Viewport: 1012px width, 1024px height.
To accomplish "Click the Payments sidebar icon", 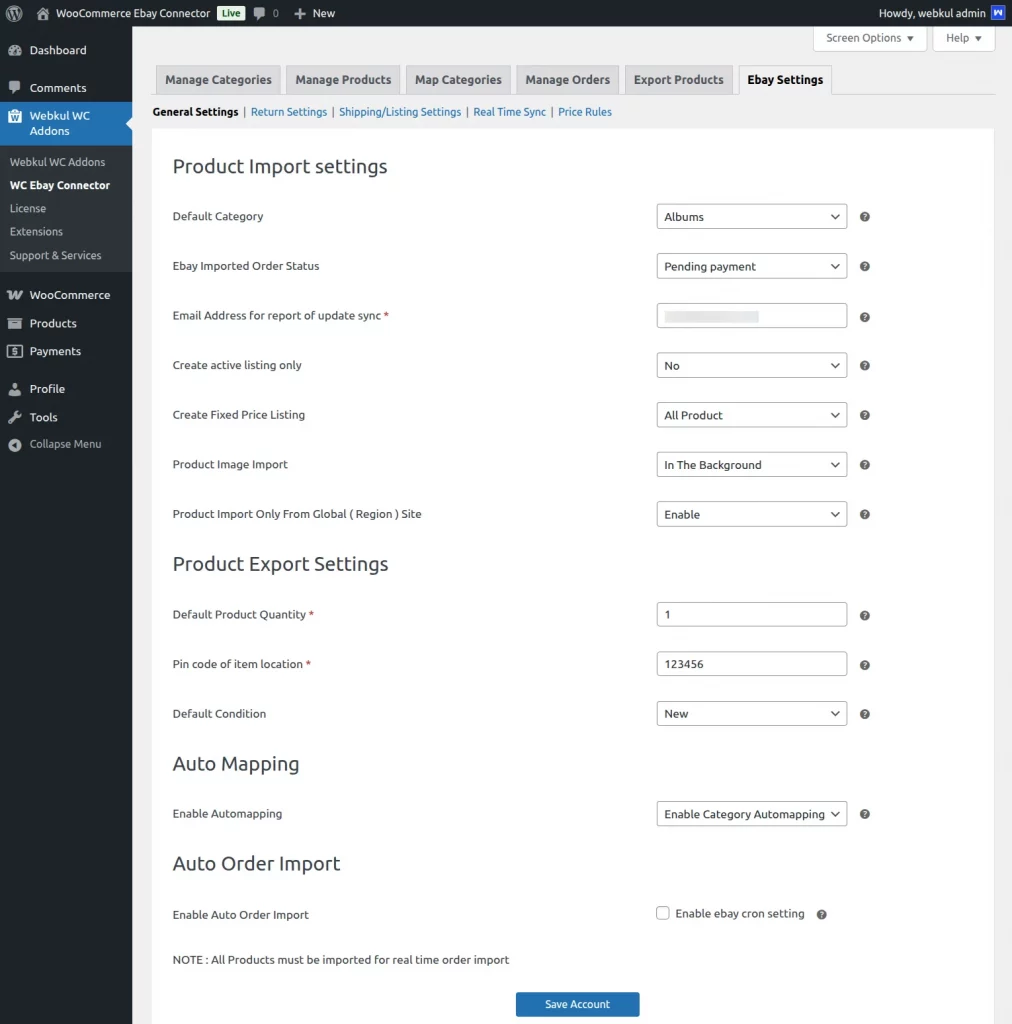I will click(16, 350).
